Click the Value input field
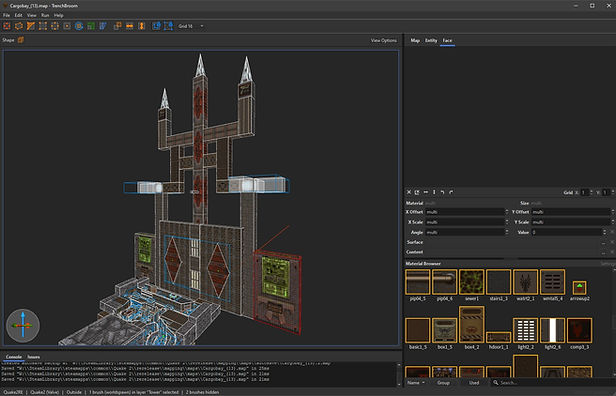This screenshot has height=396, width=616. 568,232
